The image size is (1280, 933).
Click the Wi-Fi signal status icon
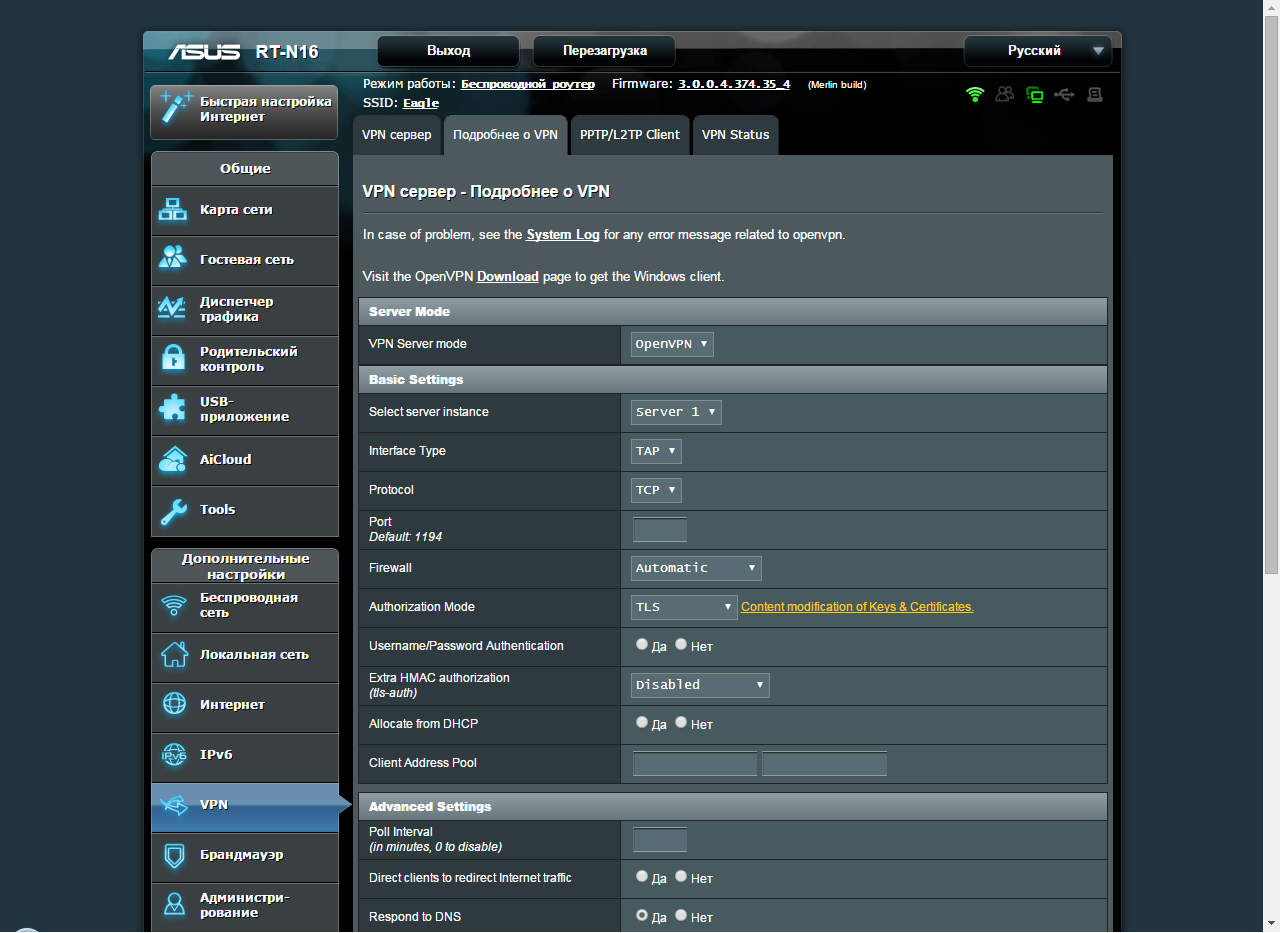pyautogui.click(x=975, y=95)
